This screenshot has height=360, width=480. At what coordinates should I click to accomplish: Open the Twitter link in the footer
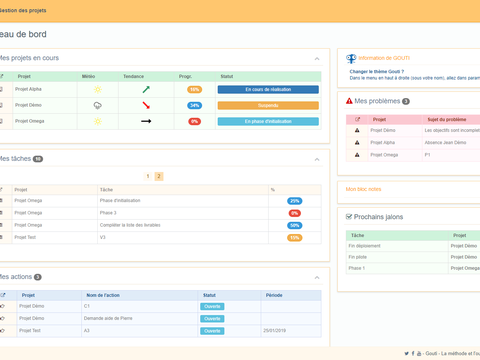click(x=406, y=353)
